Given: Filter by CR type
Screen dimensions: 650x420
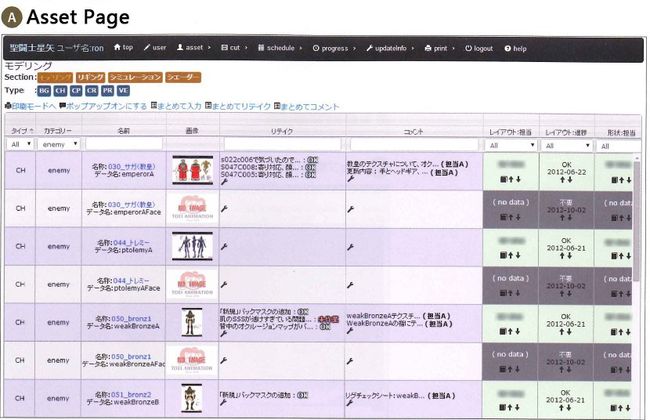Looking at the screenshot, I should [92, 91].
